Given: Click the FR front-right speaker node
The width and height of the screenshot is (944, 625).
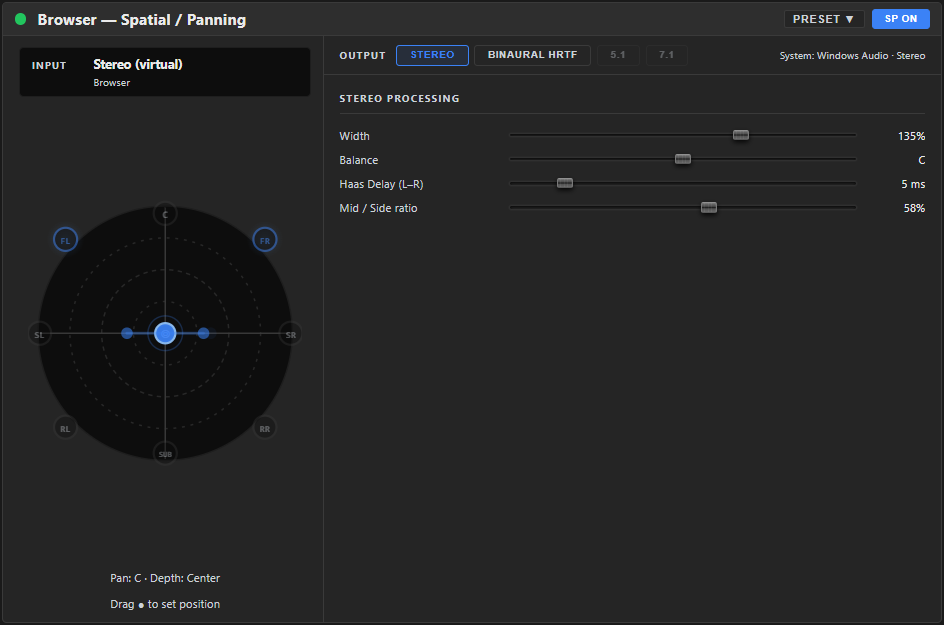Looking at the screenshot, I should point(265,240).
